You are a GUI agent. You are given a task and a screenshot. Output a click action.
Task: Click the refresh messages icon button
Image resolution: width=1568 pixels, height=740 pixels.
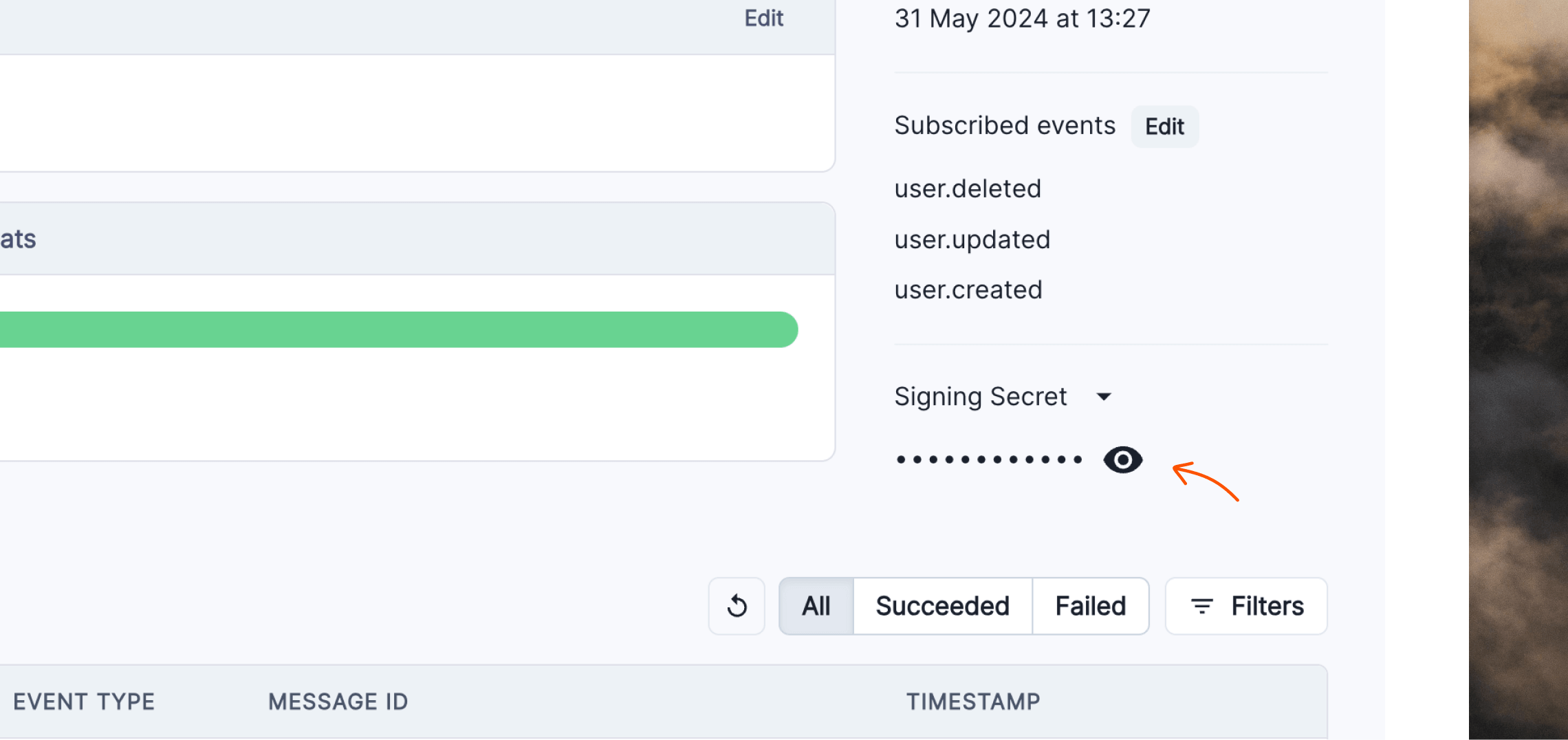click(x=737, y=606)
